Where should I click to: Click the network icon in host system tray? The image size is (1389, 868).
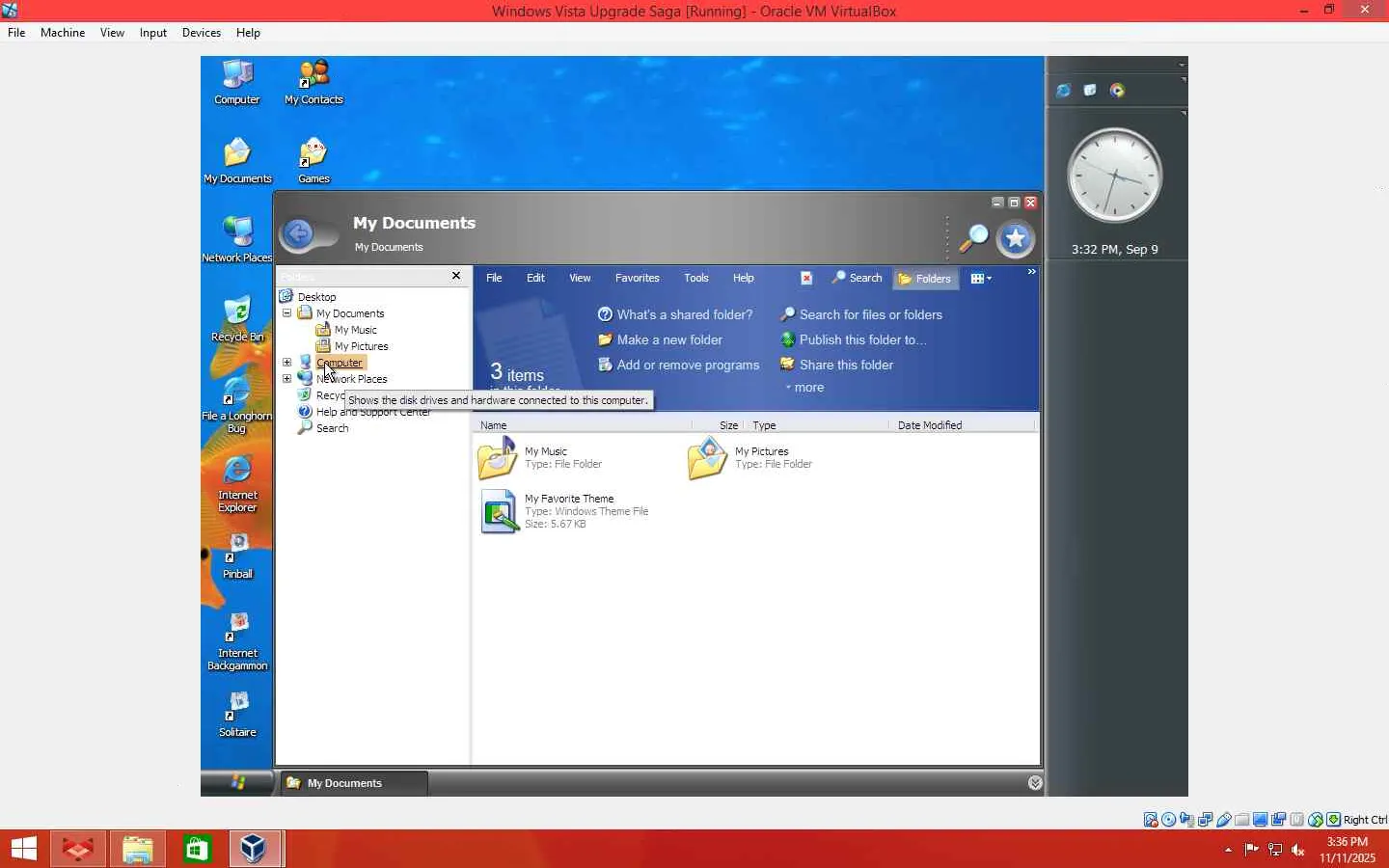1275,850
